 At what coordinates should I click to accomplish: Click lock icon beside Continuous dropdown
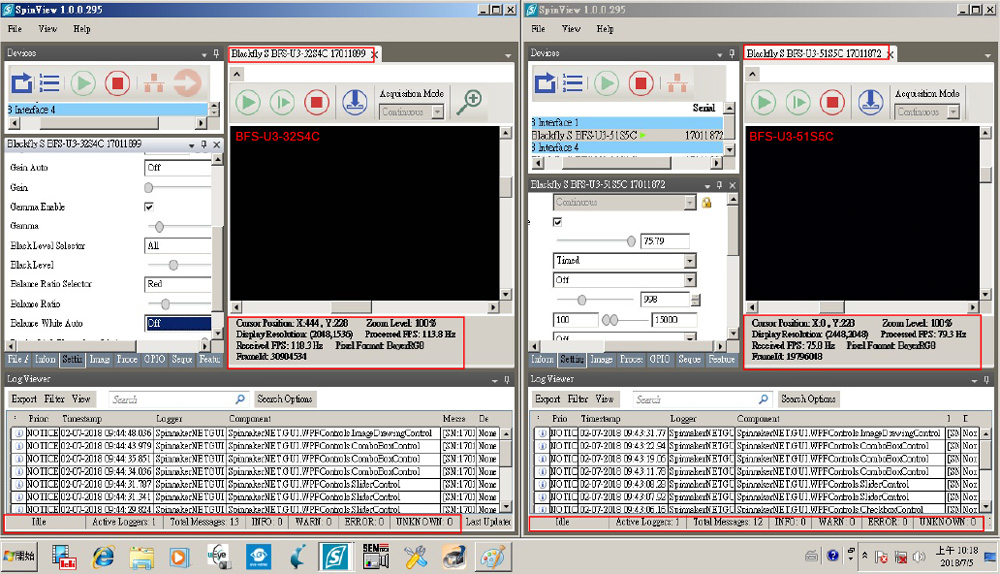[706, 203]
